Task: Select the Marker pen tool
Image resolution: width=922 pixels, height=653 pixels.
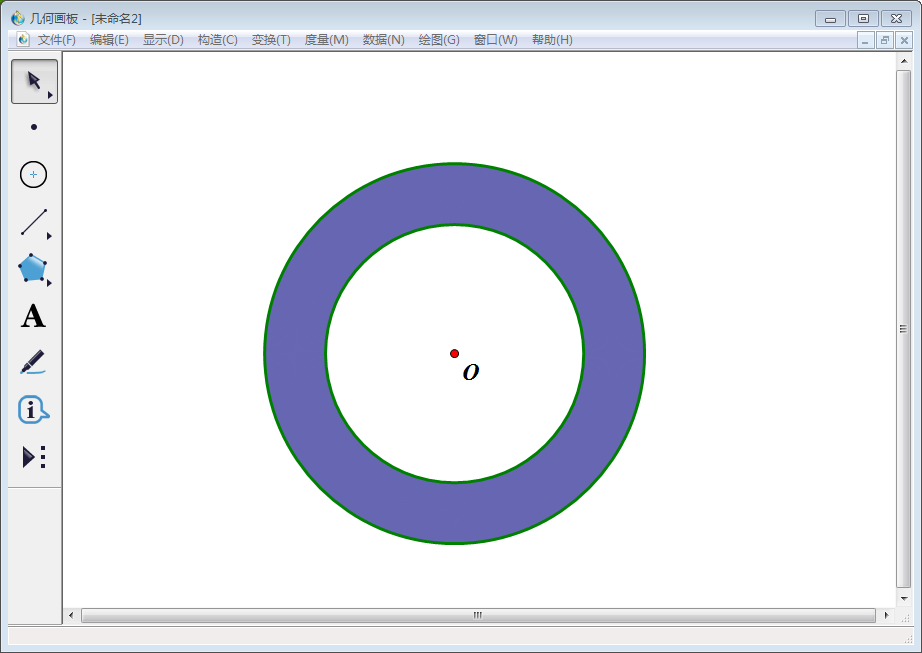Action: click(33, 362)
